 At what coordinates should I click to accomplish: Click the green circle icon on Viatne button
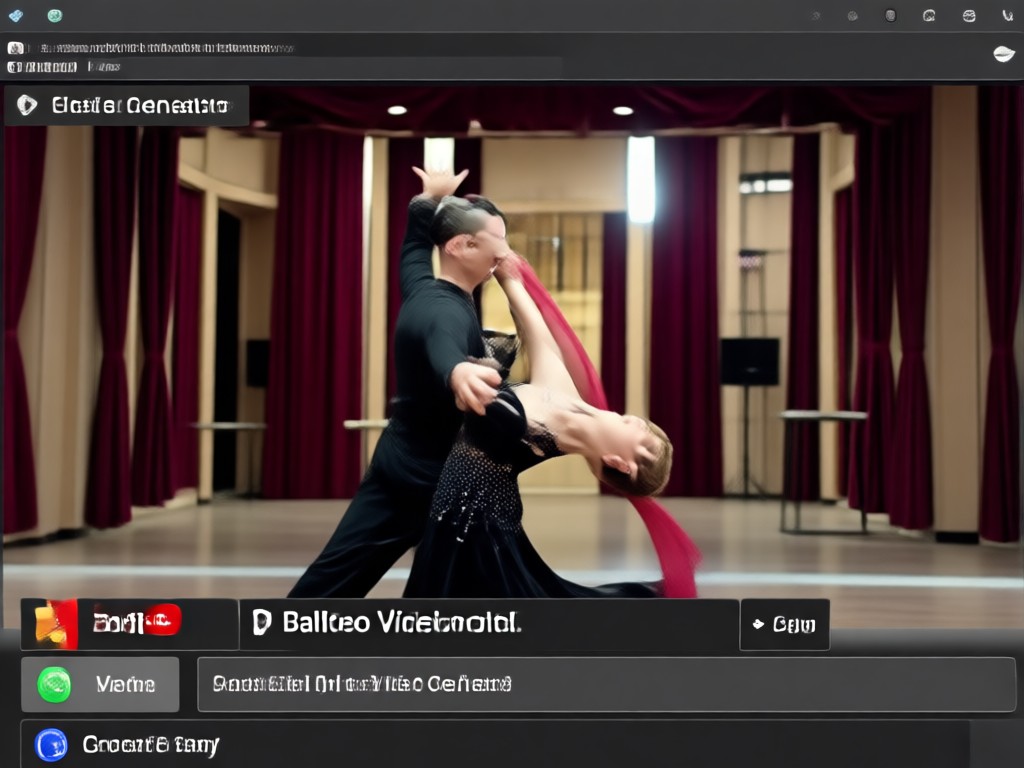pyautogui.click(x=54, y=684)
